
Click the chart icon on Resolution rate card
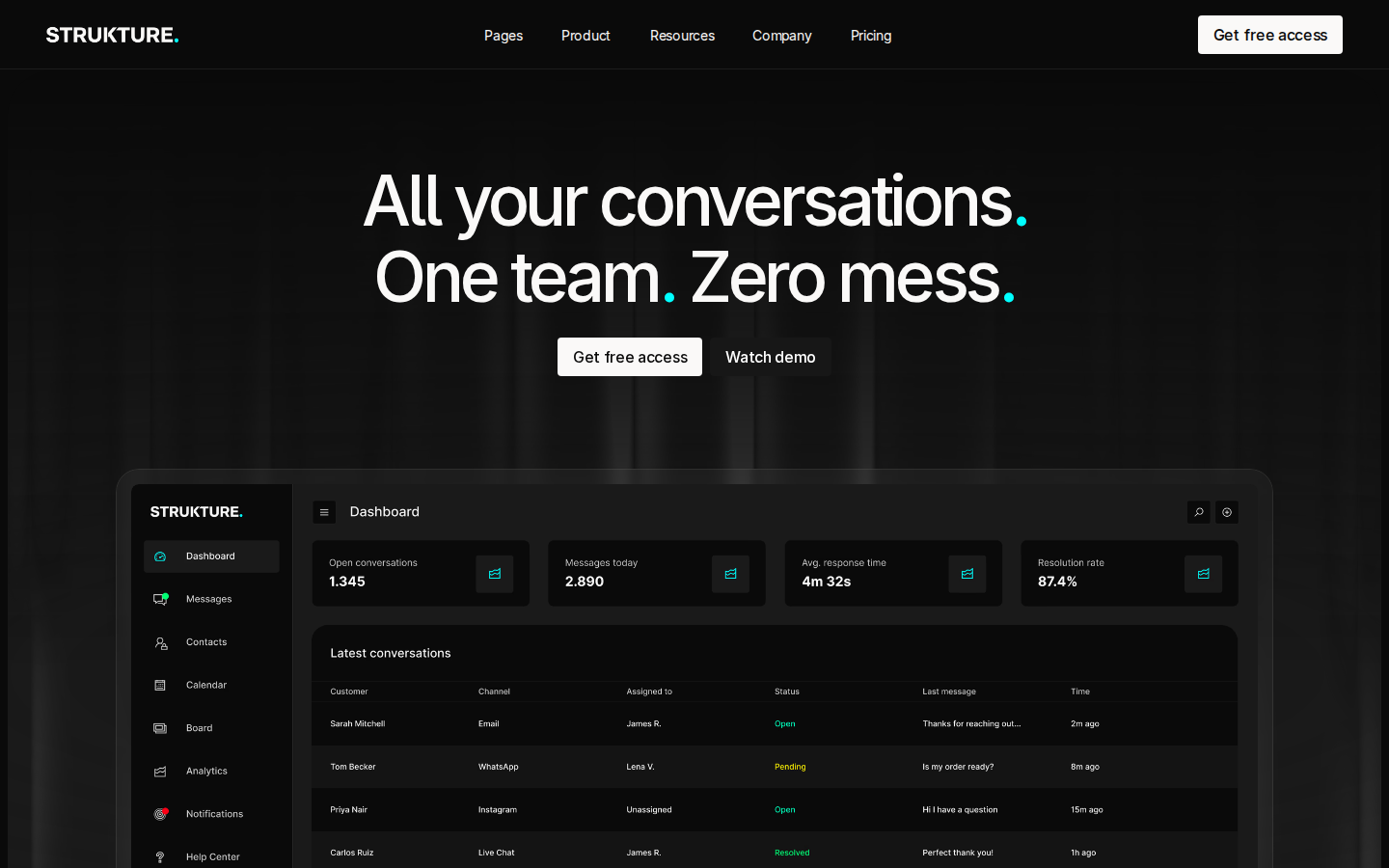1204,574
